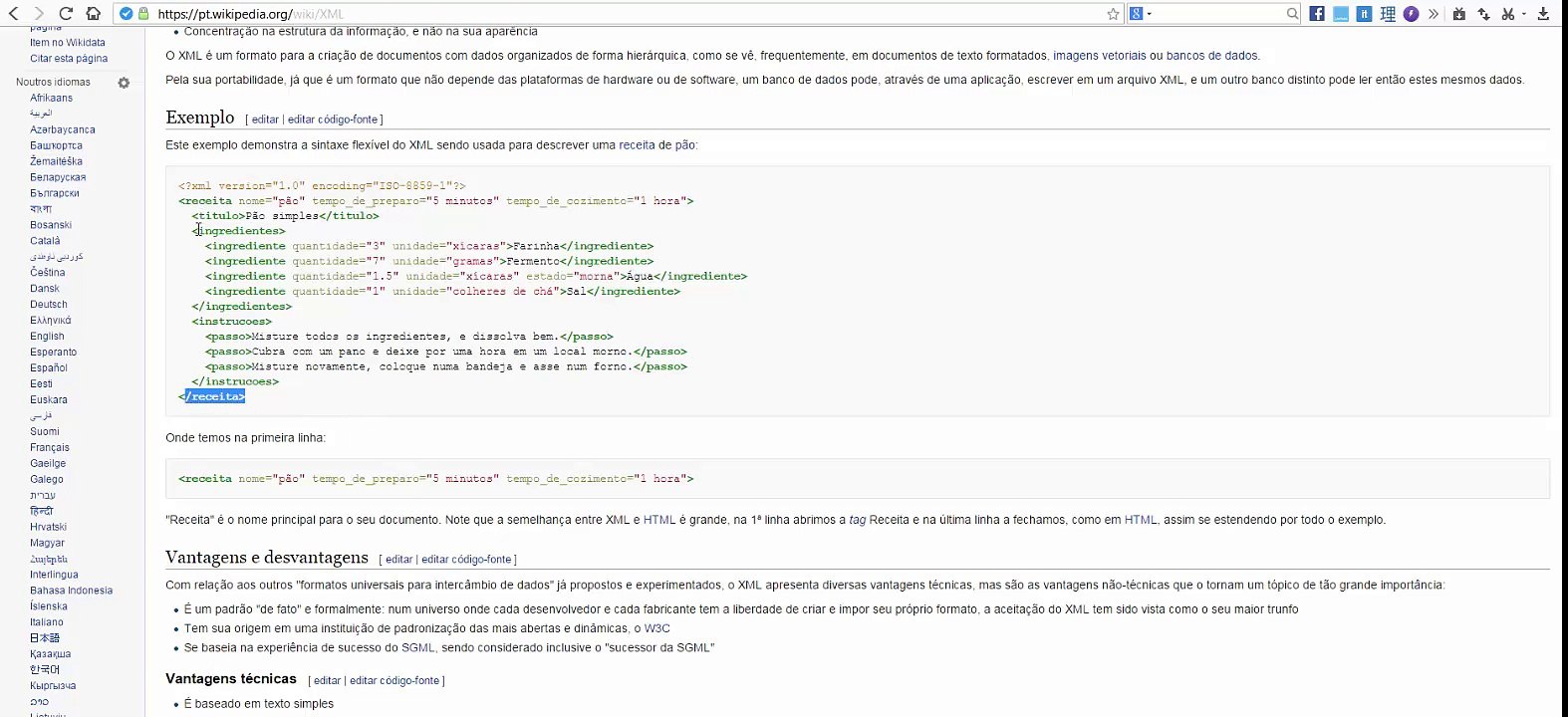Image resolution: width=1568 pixels, height=717 pixels.
Task: Click the blue 'it' toolbar icon
Action: (x=1364, y=14)
